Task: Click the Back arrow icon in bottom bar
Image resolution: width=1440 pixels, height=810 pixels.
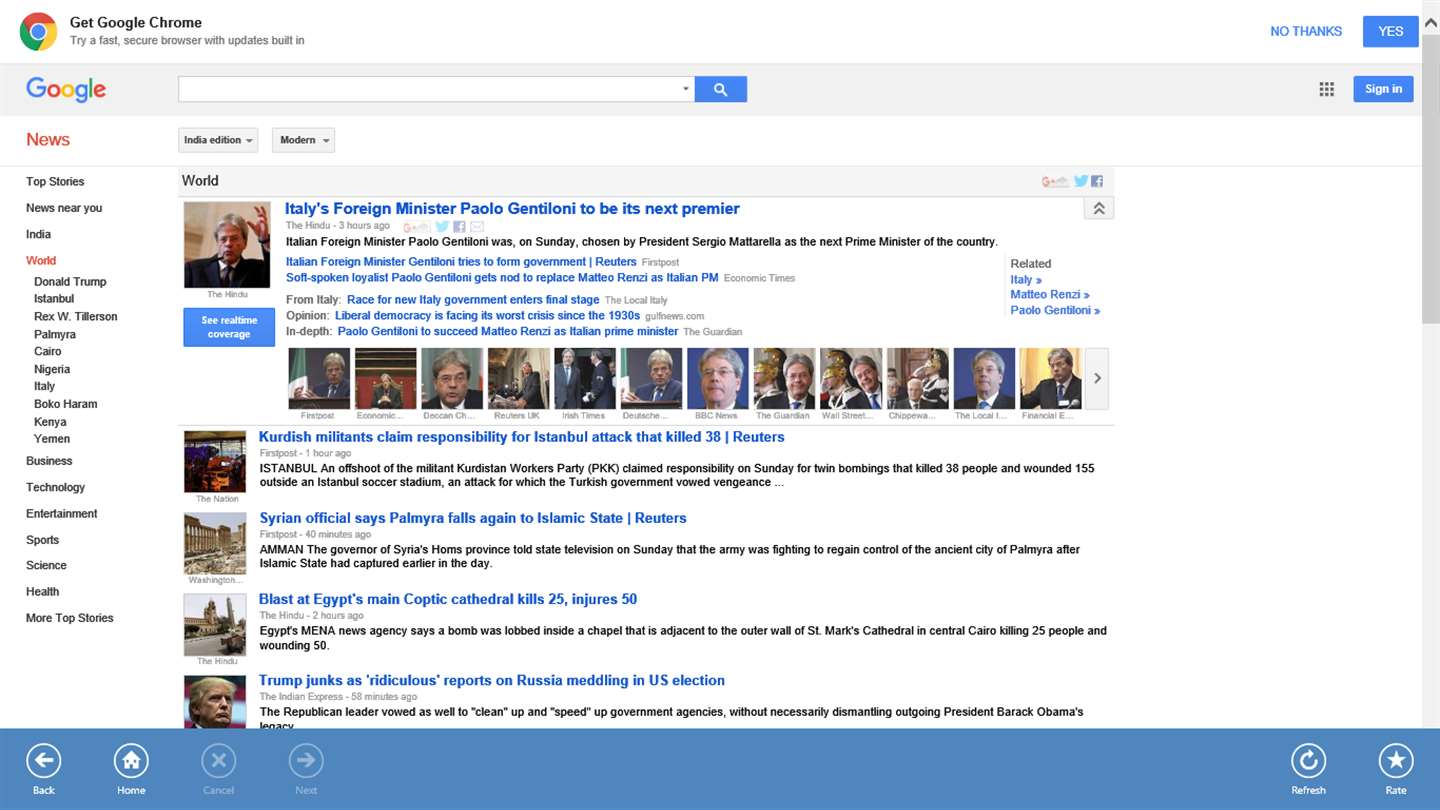Action: click(x=43, y=762)
